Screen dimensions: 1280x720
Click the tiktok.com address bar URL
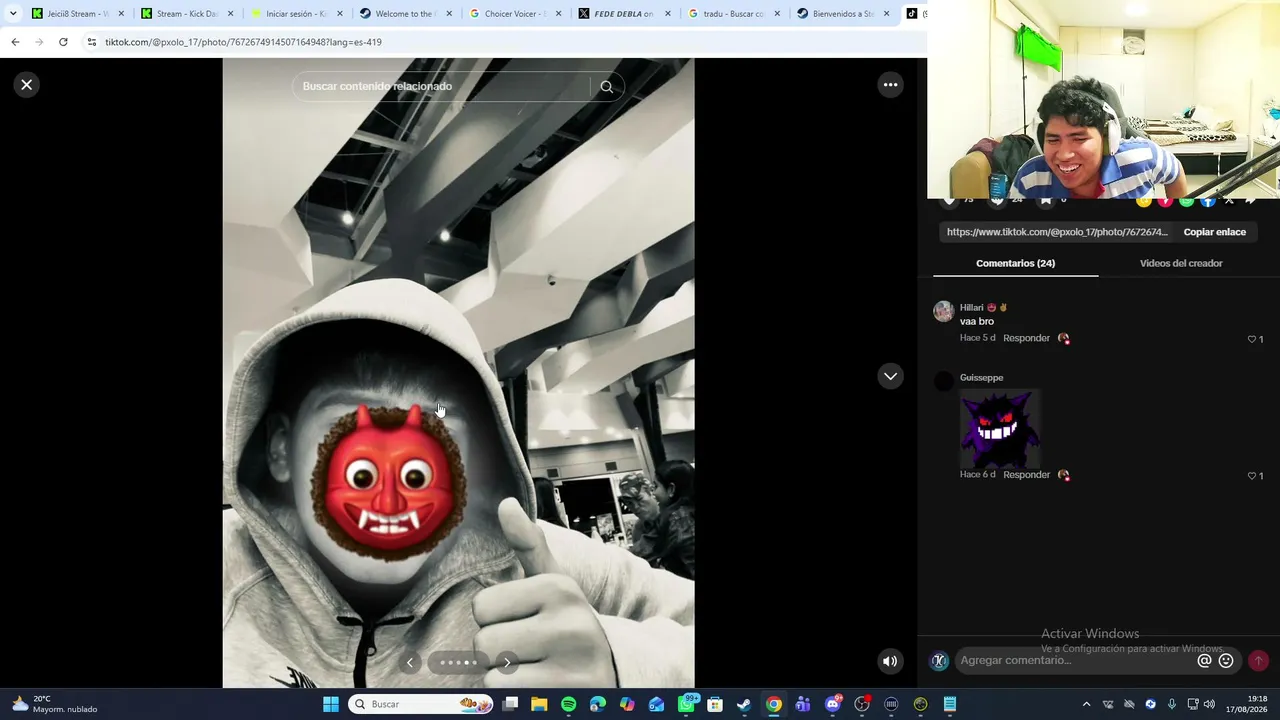coord(243,42)
